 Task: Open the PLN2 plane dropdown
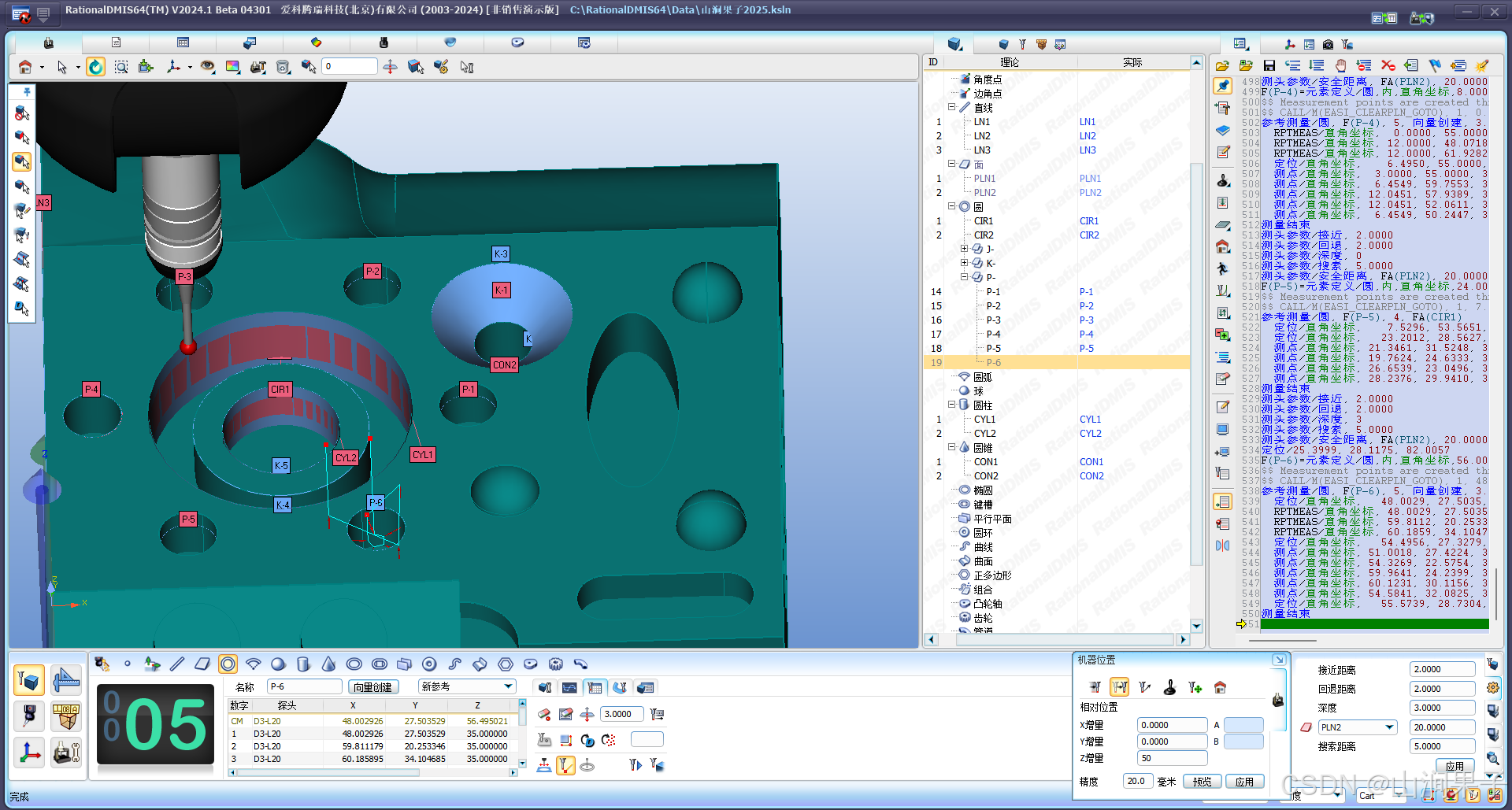[x=1389, y=727]
